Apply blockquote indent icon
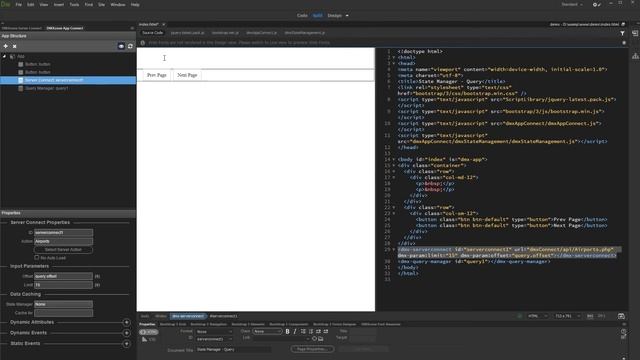The width and height of the screenshot is (640, 360). click(326, 331)
